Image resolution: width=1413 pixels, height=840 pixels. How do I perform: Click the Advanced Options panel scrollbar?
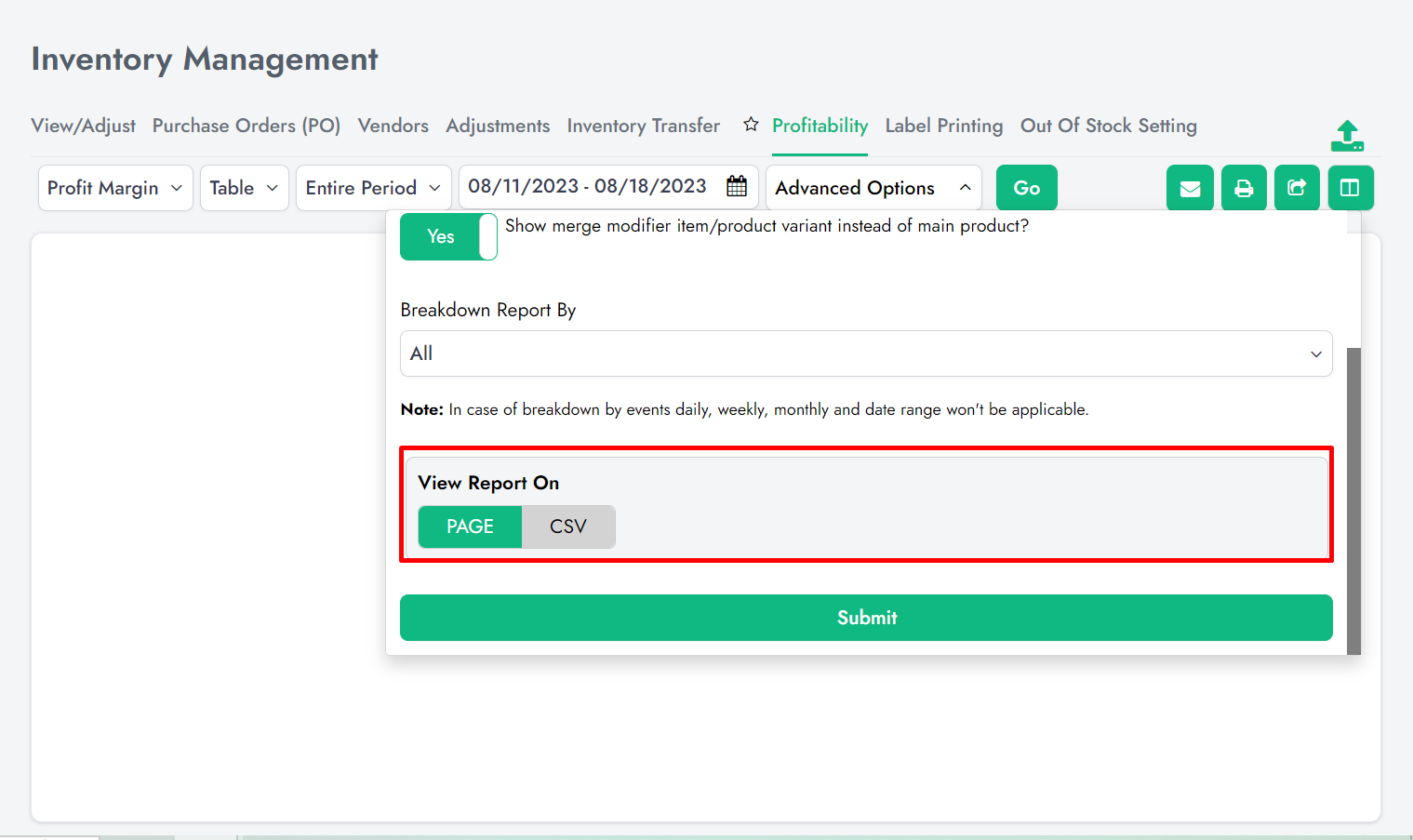(x=1353, y=500)
